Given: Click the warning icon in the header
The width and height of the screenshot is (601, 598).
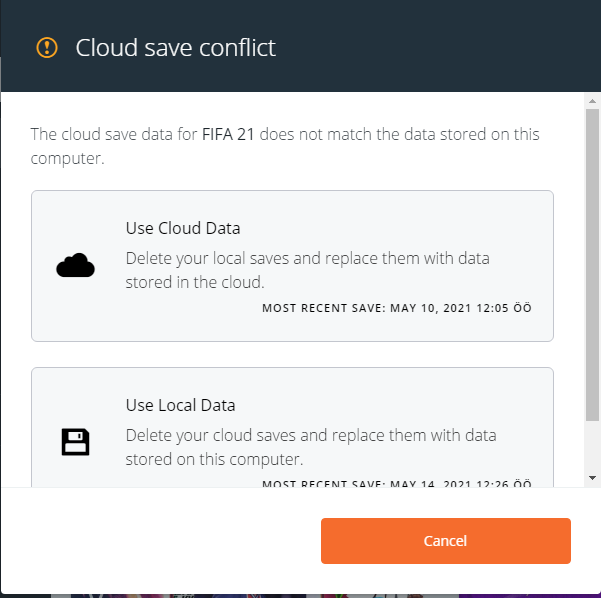Looking at the screenshot, I should pos(47,47).
